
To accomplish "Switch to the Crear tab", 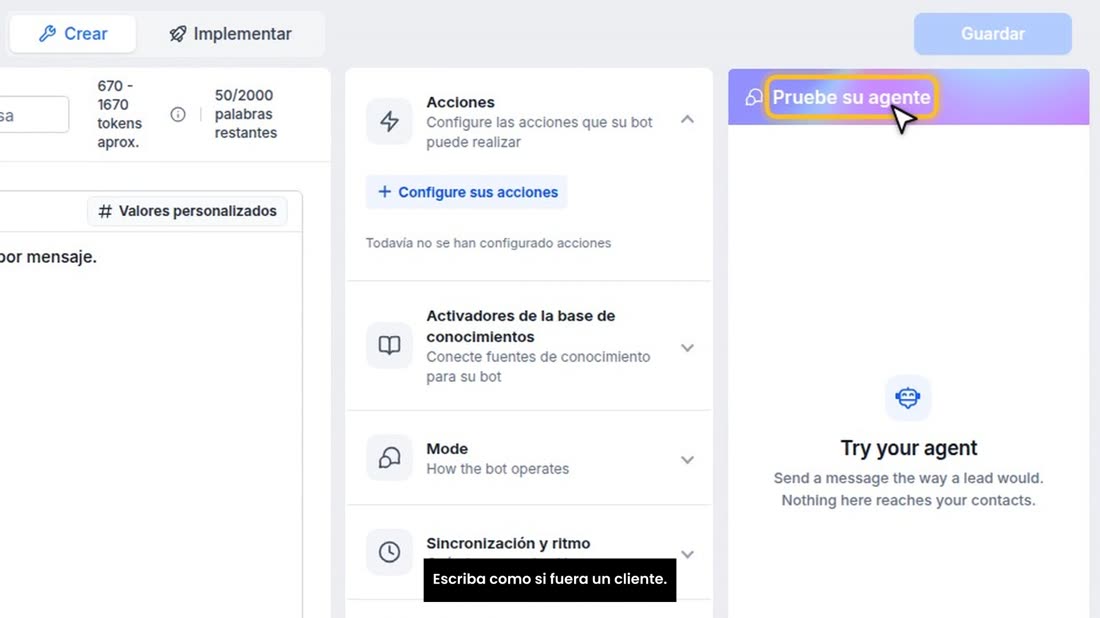I will tap(73, 34).
